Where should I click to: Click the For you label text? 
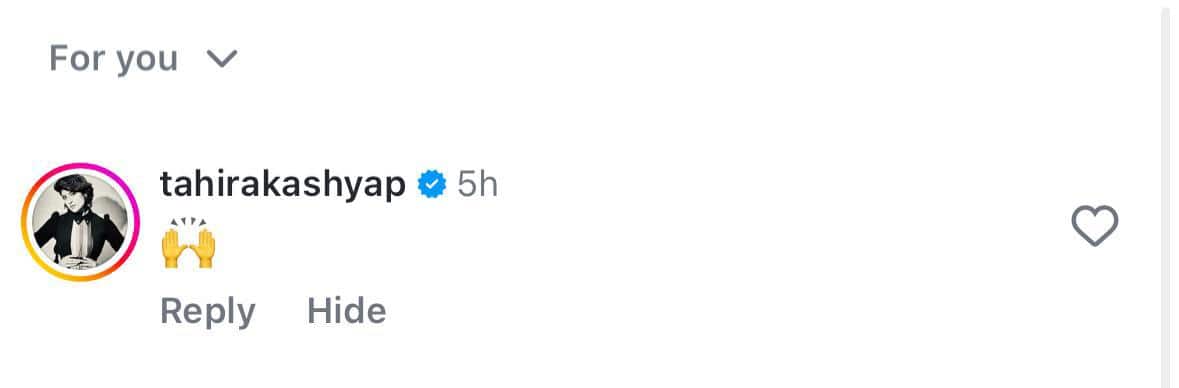(x=114, y=59)
